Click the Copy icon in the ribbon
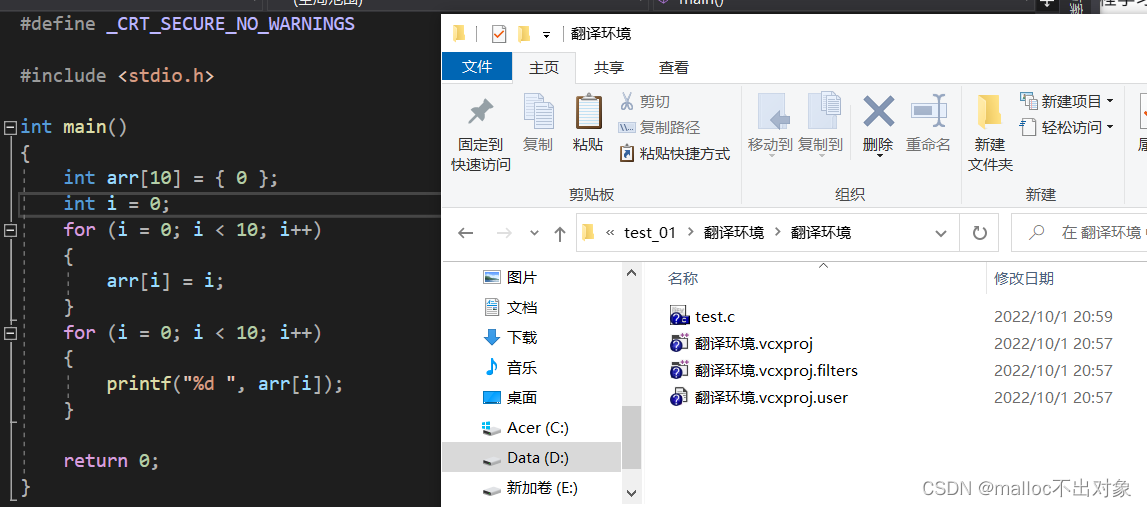 (x=538, y=112)
